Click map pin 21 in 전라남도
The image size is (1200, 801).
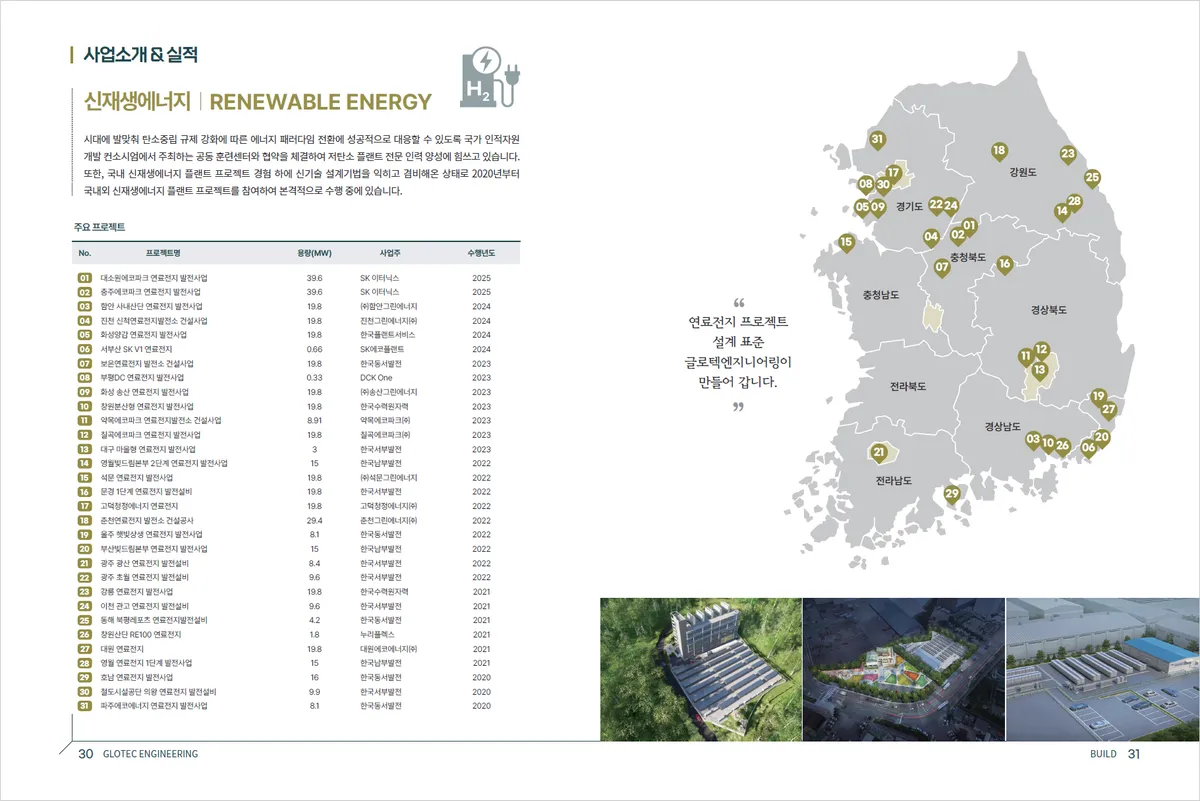(x=879, y=455)
